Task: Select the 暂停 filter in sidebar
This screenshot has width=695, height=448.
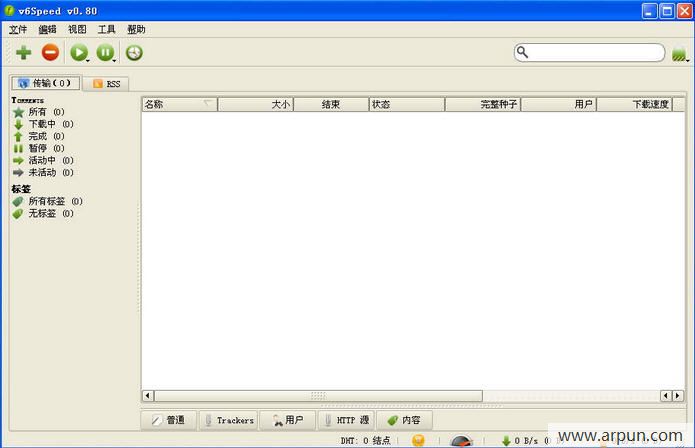Action: coord(39,148)
